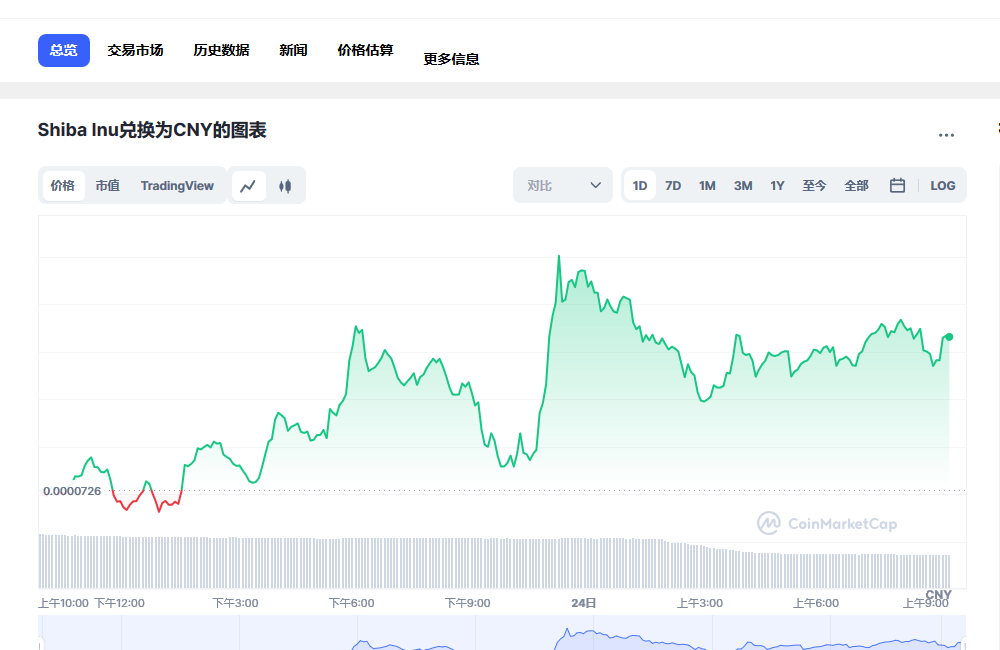Screen dimensions: 1000x650
Task: Switch to line chart view icon
Action: click(249, 186)
